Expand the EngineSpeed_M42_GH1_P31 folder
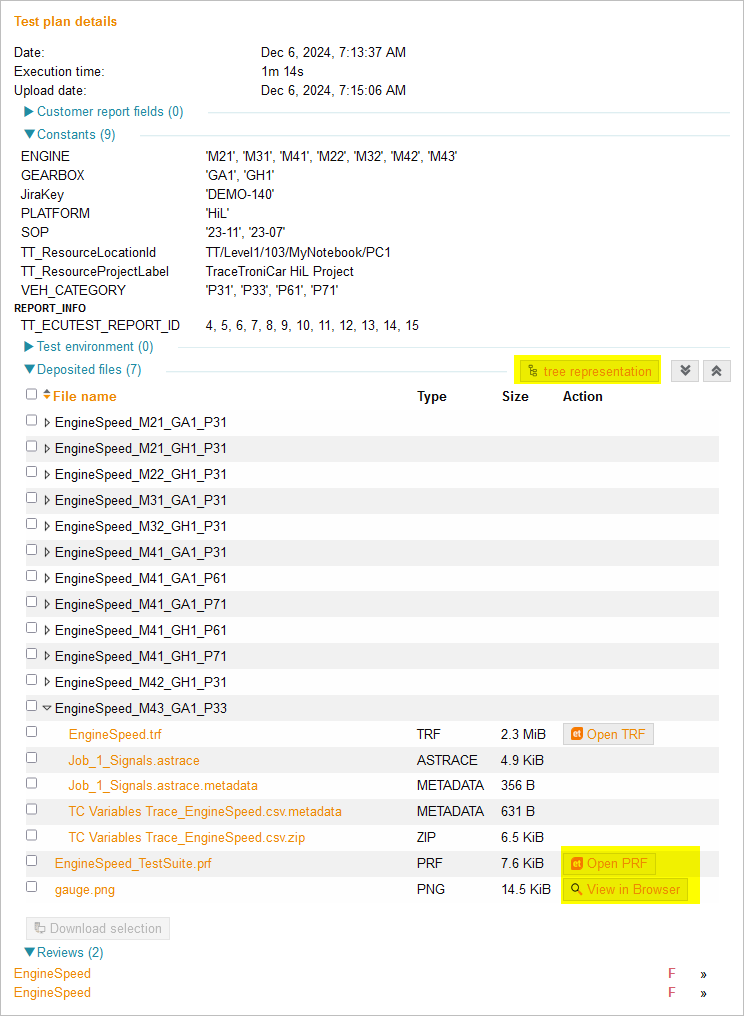 [x=47, y=682]
